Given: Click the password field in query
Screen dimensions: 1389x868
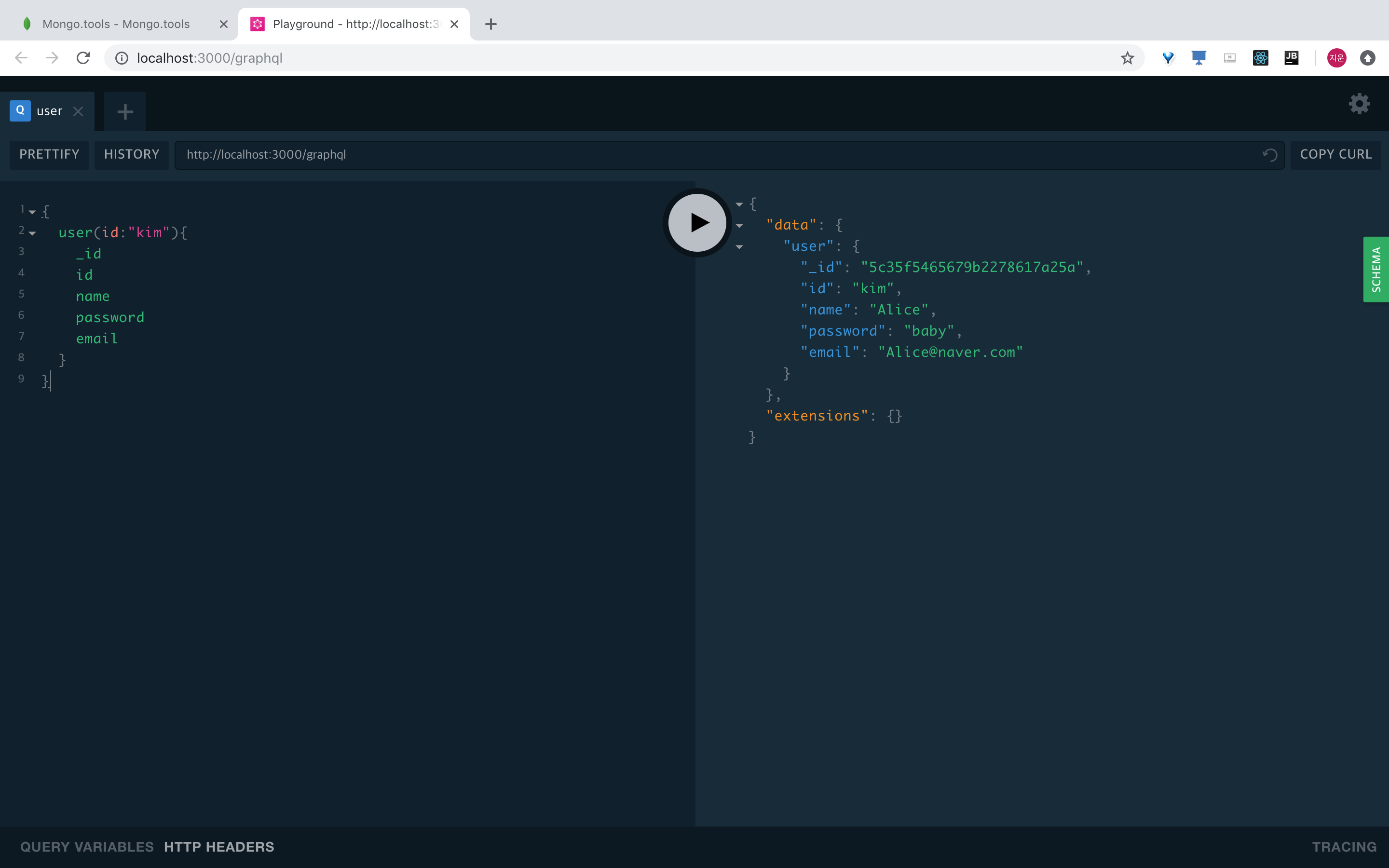Looking at the screenshot, I should click(x=109, y=317).
